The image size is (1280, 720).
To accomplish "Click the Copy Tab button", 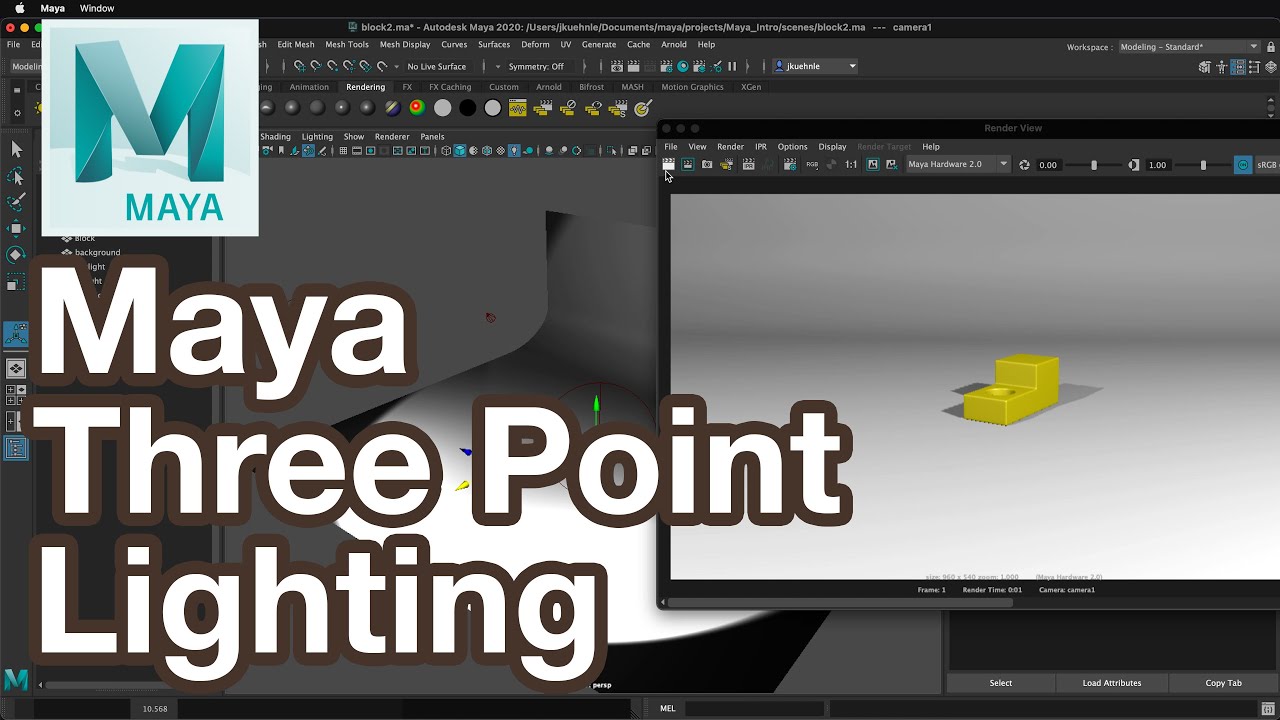I will point(1223,683).
